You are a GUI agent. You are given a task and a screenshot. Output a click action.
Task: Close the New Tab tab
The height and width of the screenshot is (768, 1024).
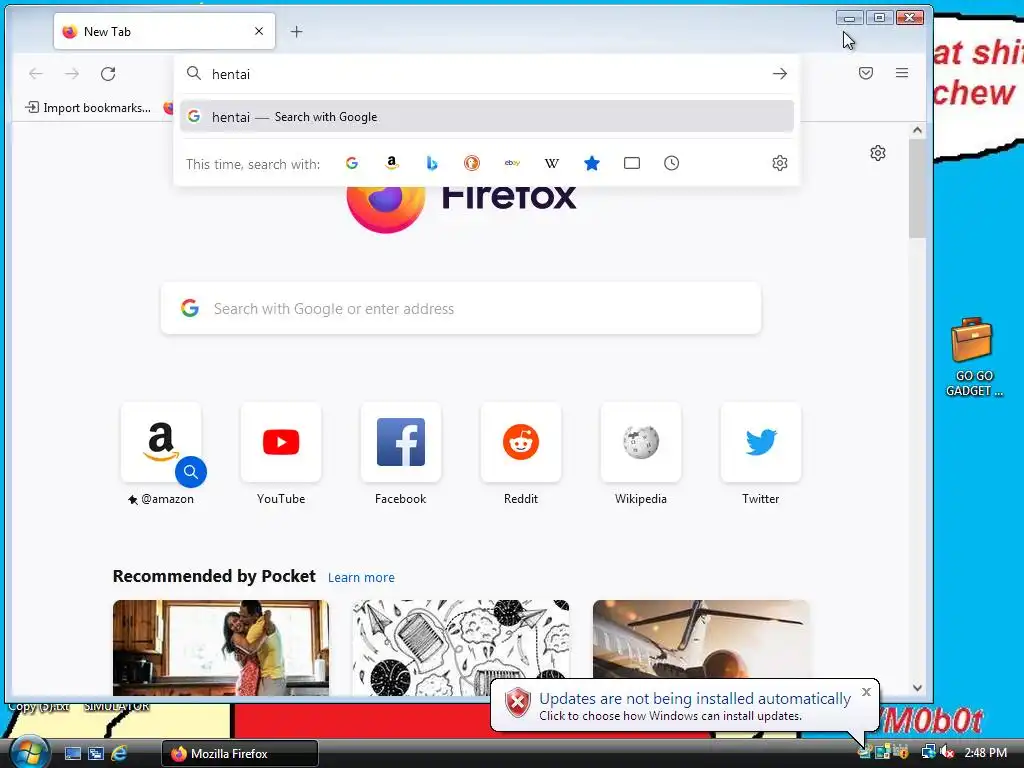(x=259, y=31)
